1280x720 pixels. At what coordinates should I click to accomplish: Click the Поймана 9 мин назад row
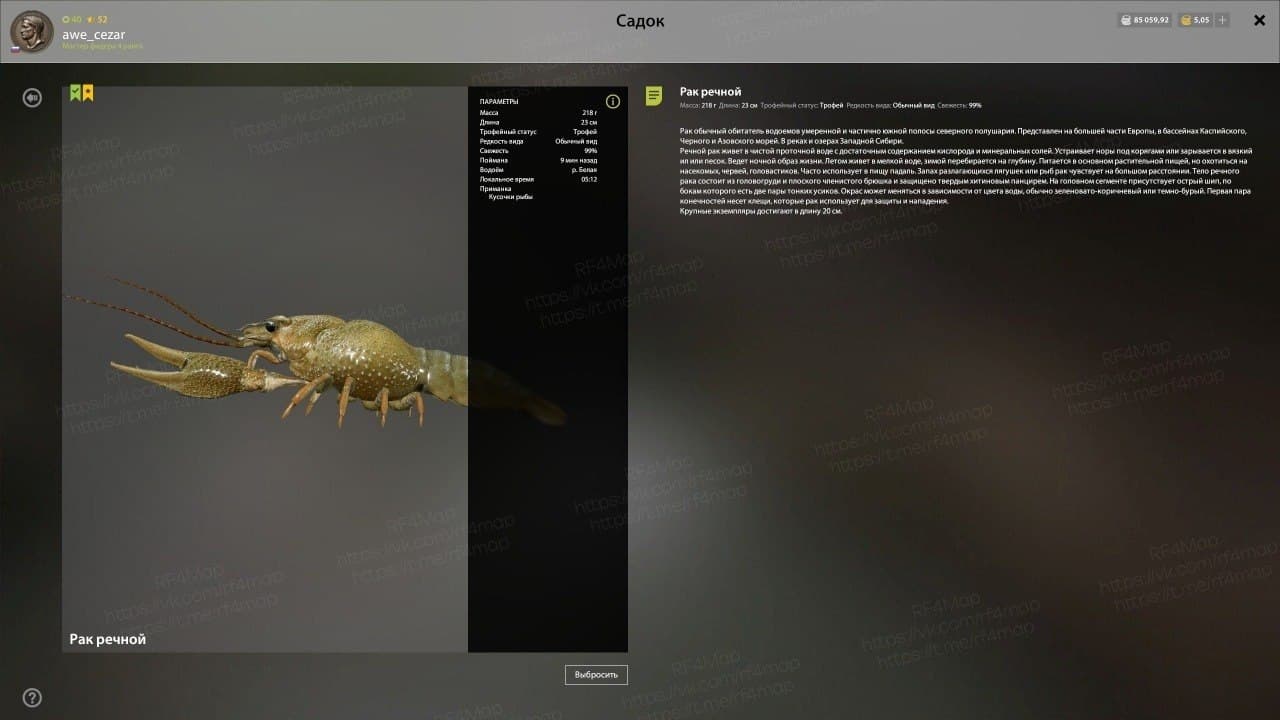click(538, 160)
